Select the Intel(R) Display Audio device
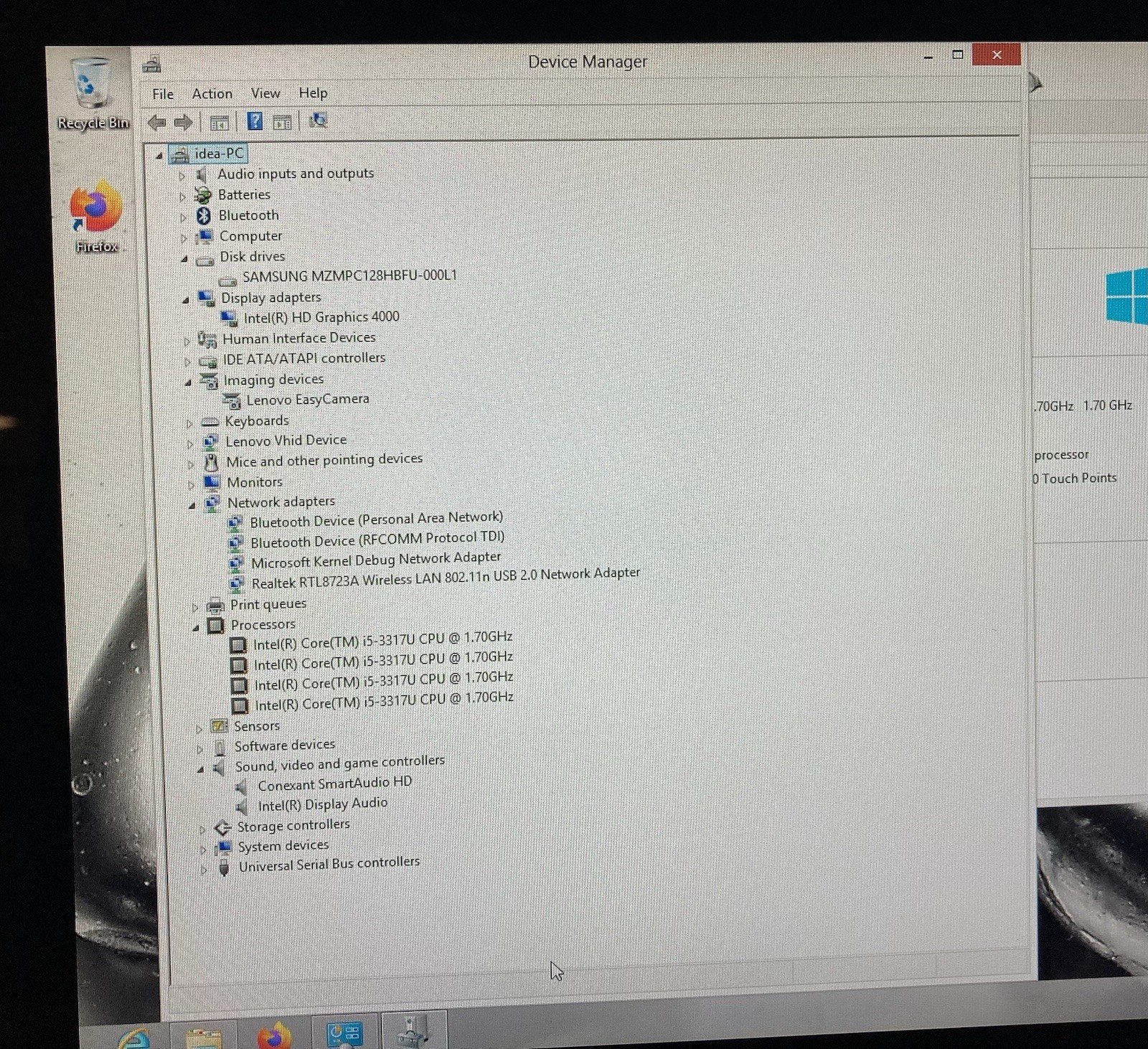 pyautogui.click(x=323, y=804)
